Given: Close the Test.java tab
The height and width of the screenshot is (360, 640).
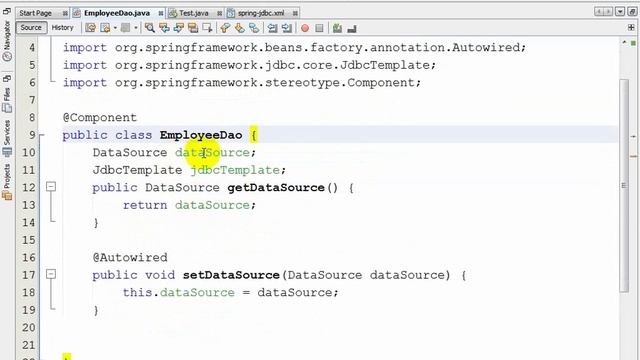Looking at the screenshot, I should [x=220, y=13].
